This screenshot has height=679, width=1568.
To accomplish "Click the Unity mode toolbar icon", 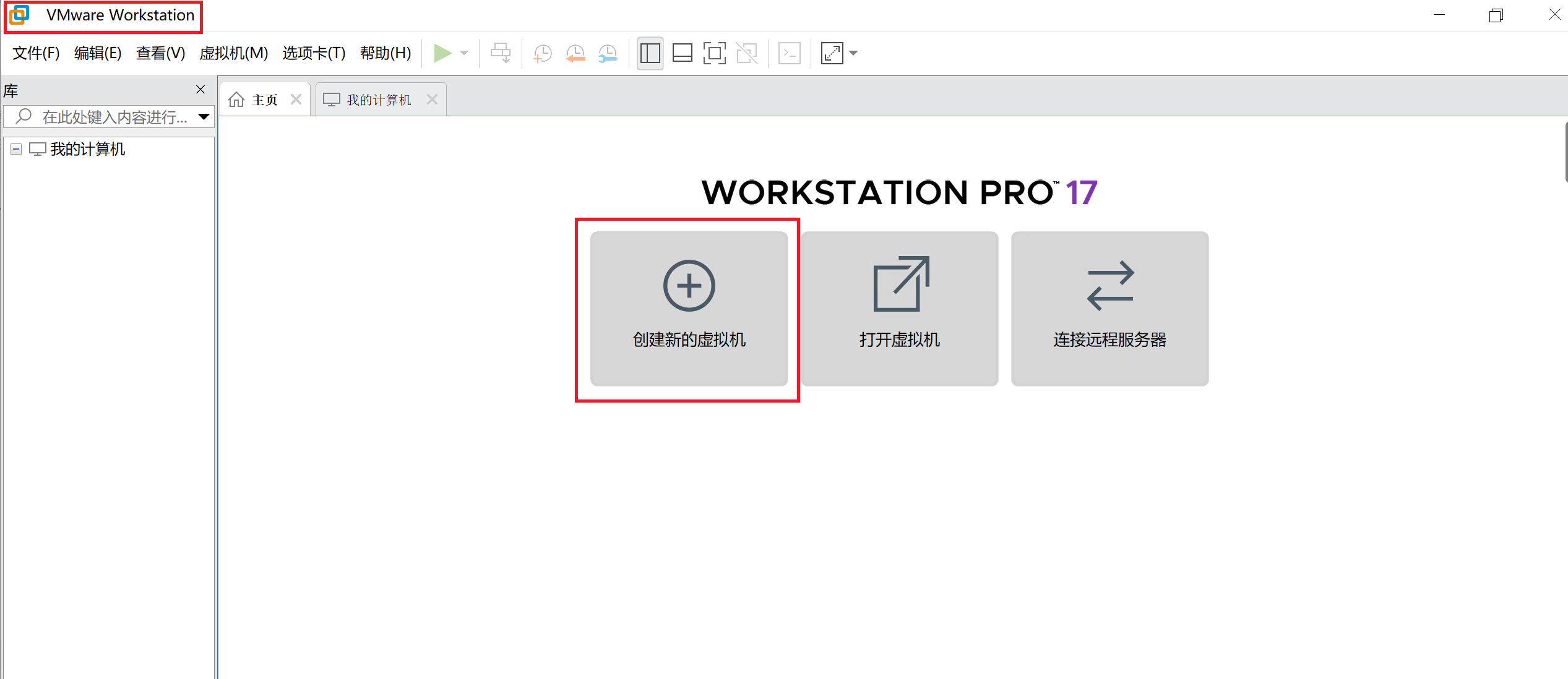I will [747, 53].
